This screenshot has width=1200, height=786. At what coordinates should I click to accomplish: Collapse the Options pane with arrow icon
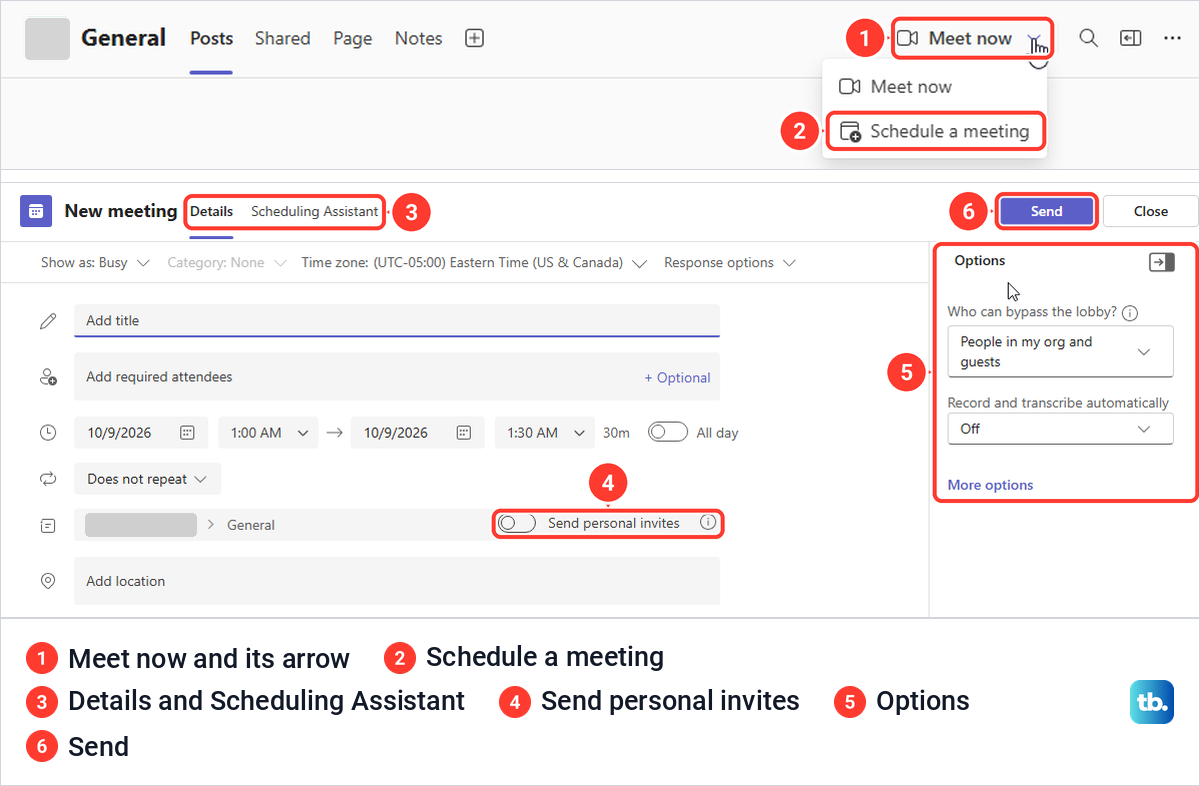1162,261
